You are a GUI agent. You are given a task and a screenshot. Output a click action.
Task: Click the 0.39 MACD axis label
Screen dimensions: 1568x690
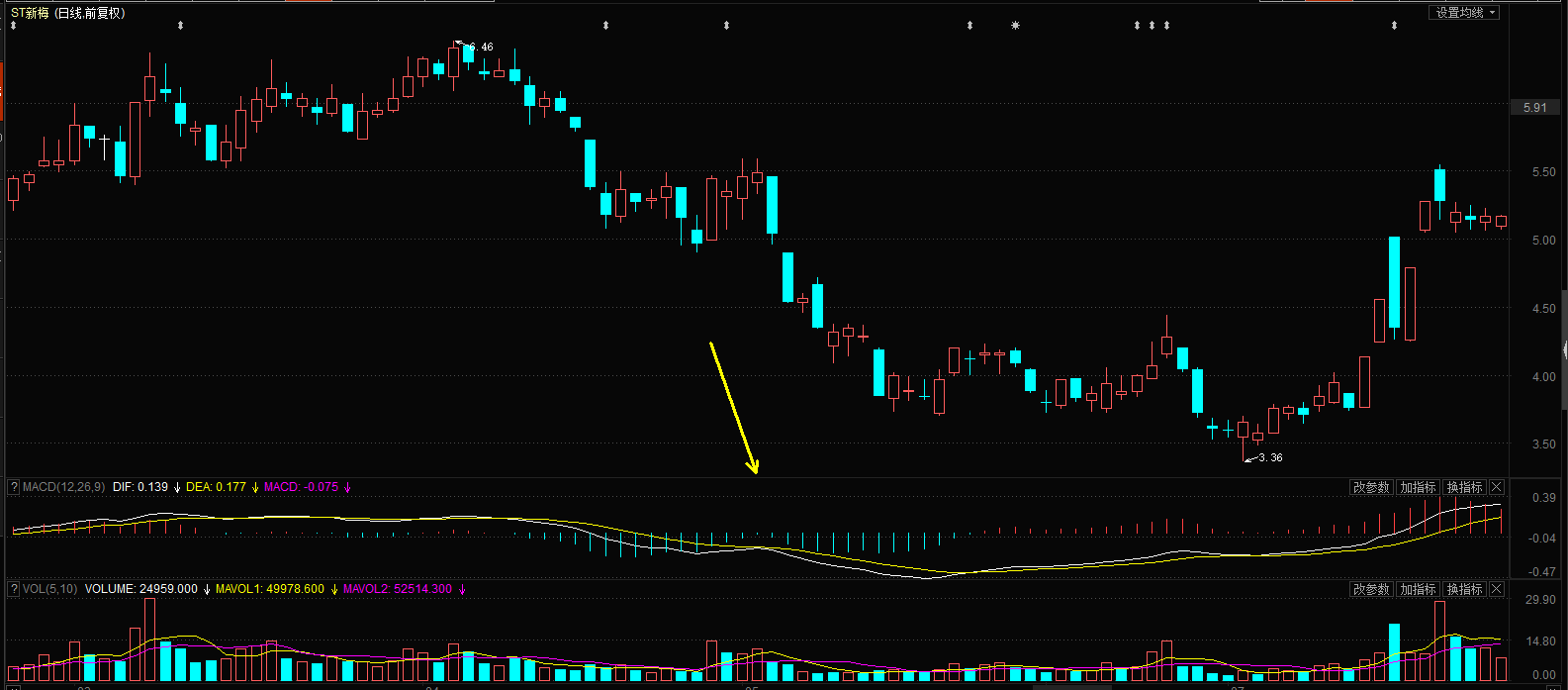tap(1543, 498)
